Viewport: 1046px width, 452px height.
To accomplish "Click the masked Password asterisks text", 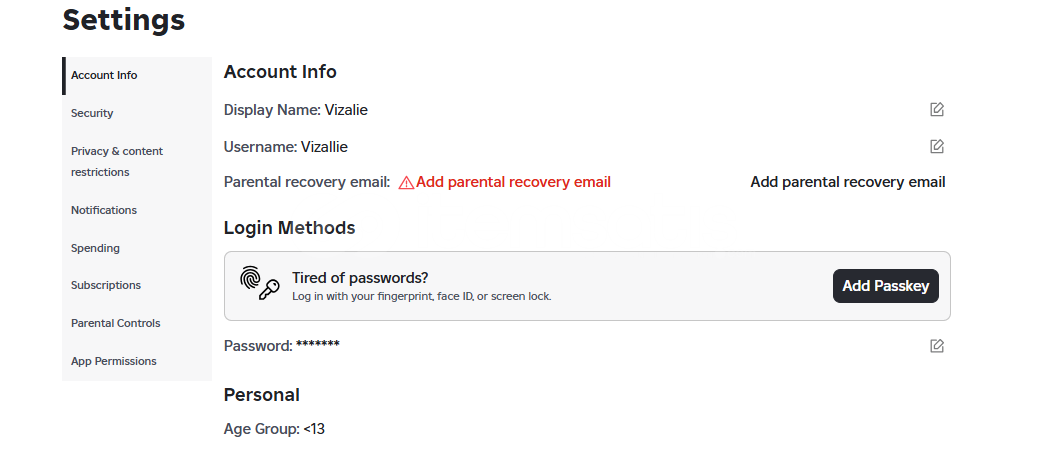I will 318,345.
